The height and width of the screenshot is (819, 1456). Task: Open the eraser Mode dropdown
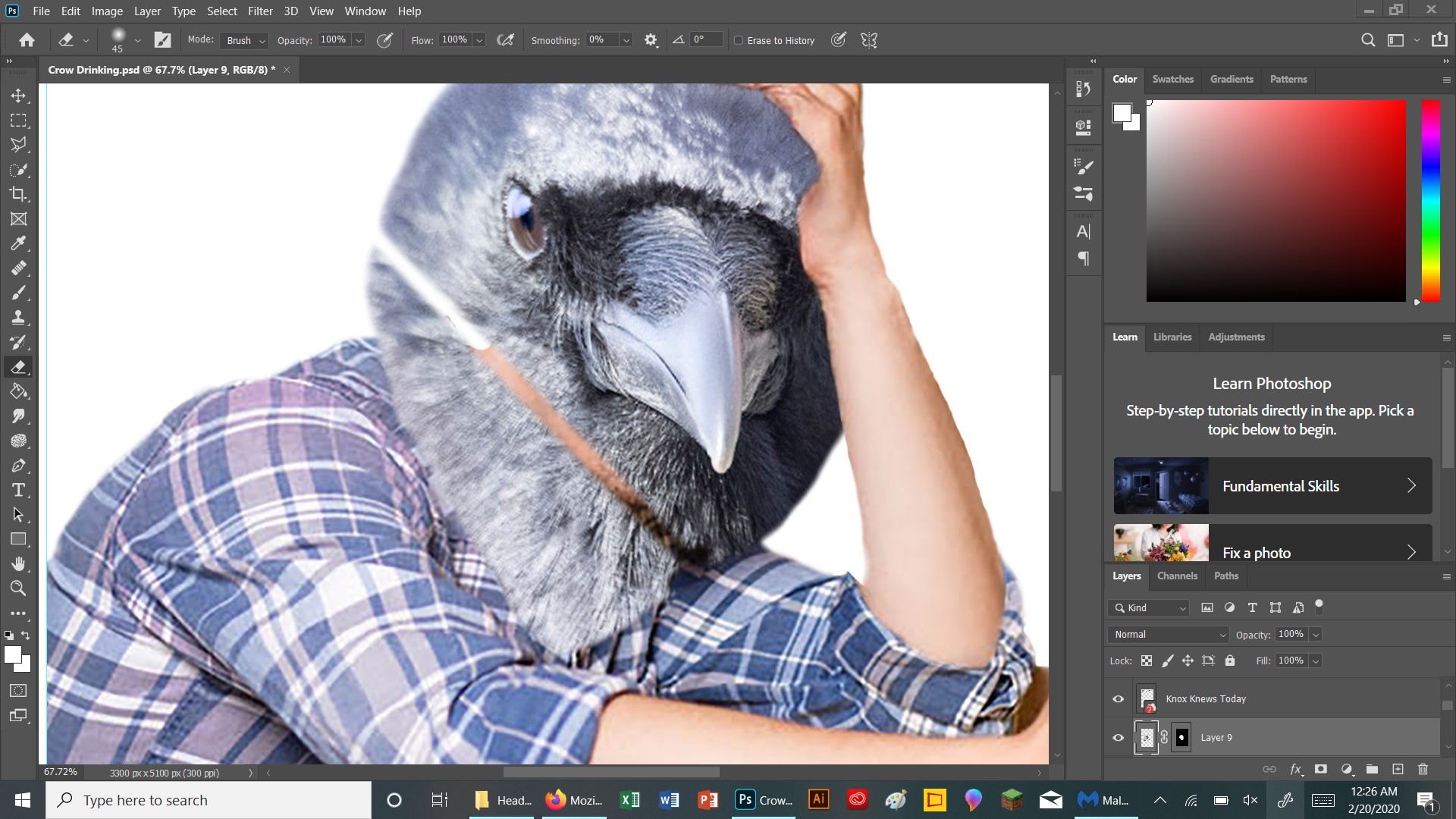click(x=243, y=40)
